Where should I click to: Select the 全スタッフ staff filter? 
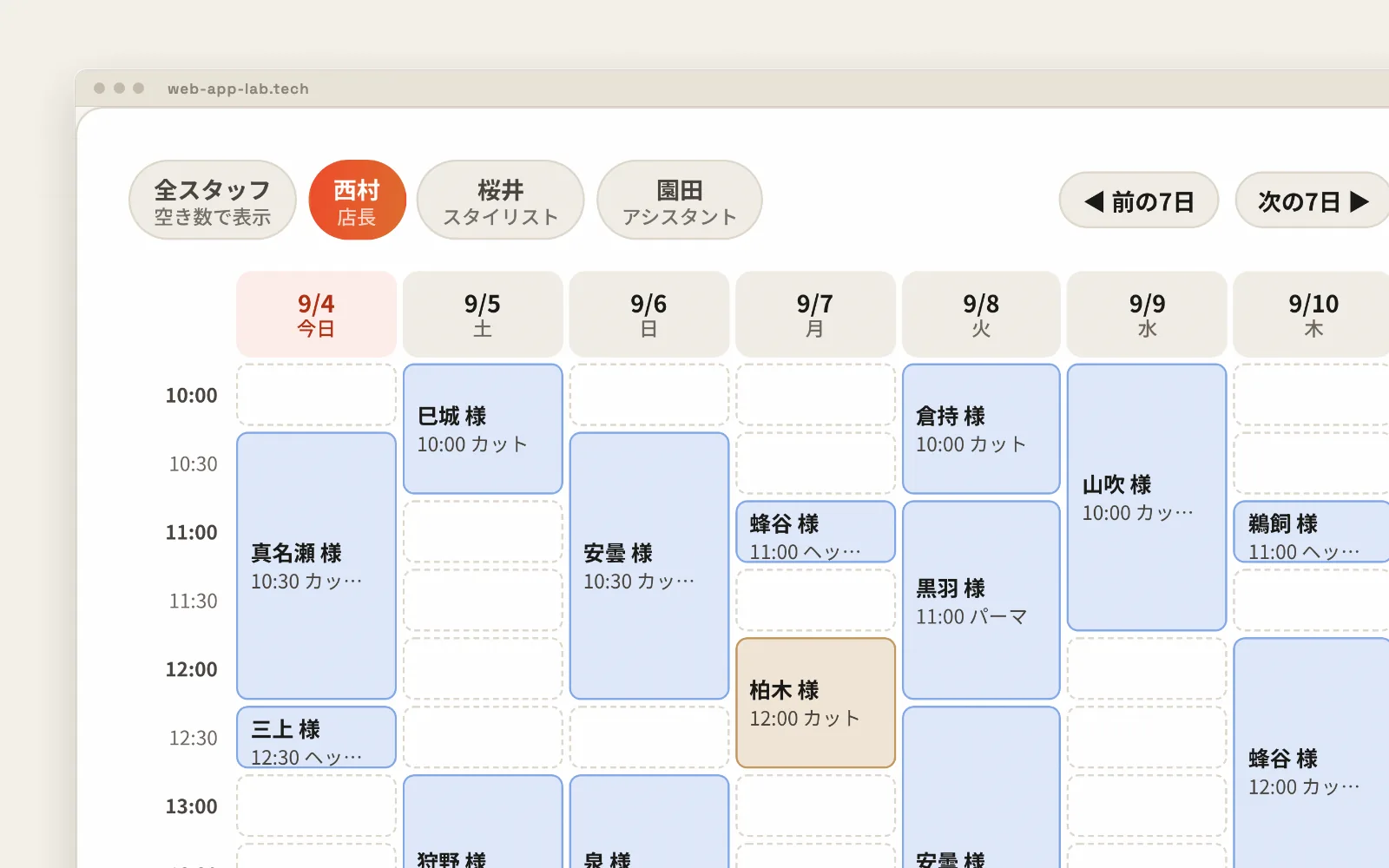click(x=213, y=200)
